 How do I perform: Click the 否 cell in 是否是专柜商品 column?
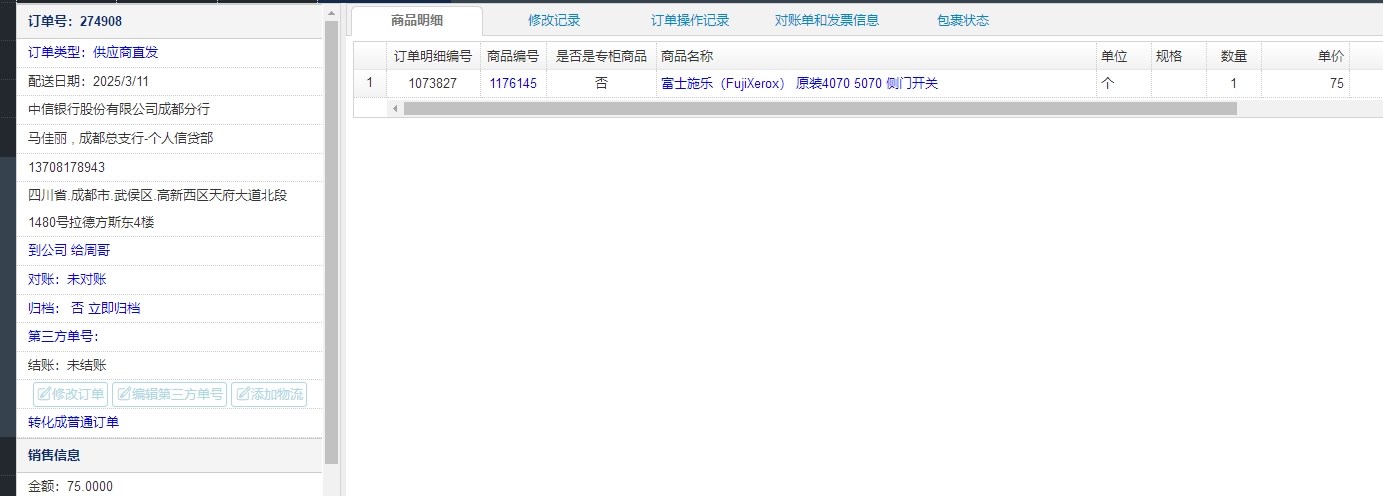(x=601, y=84)
